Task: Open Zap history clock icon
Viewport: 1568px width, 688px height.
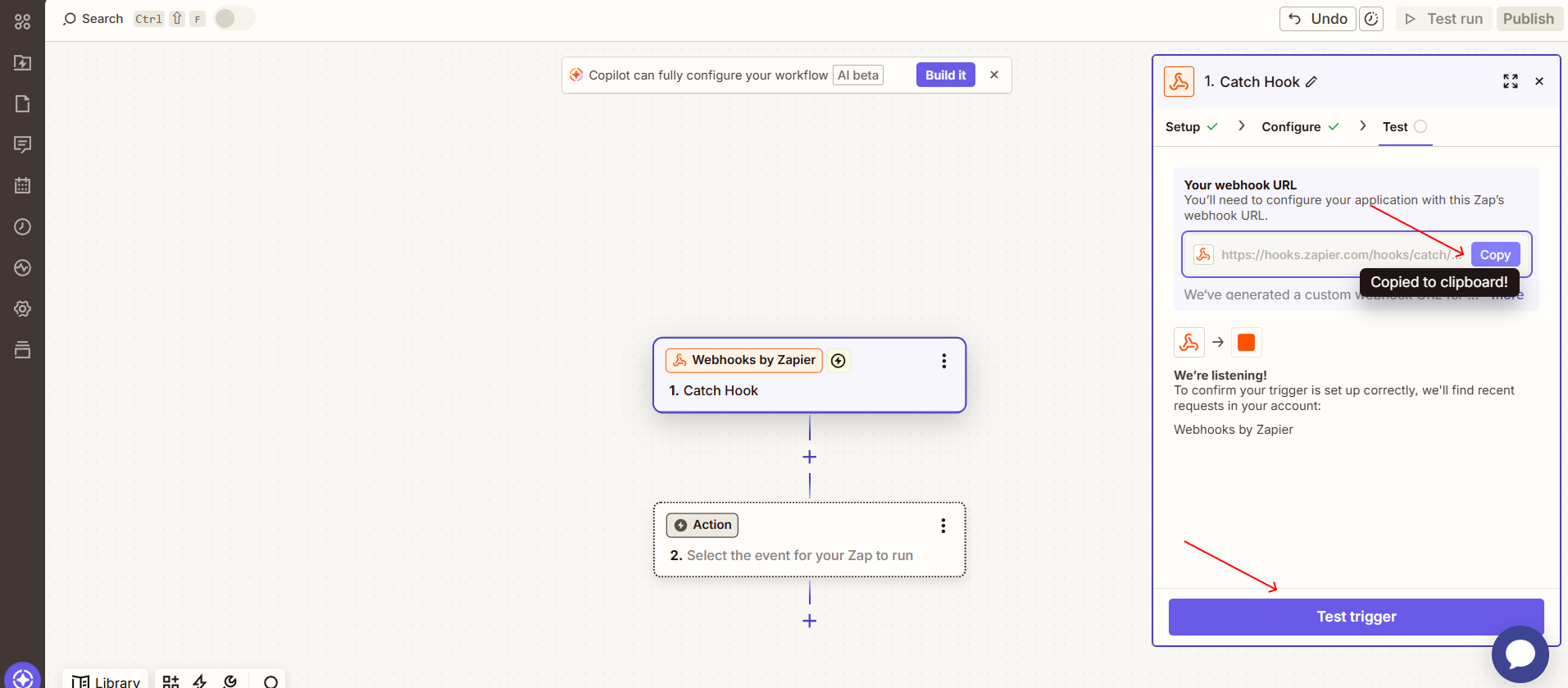Action: pyautogui.click(x=22, y=227)
